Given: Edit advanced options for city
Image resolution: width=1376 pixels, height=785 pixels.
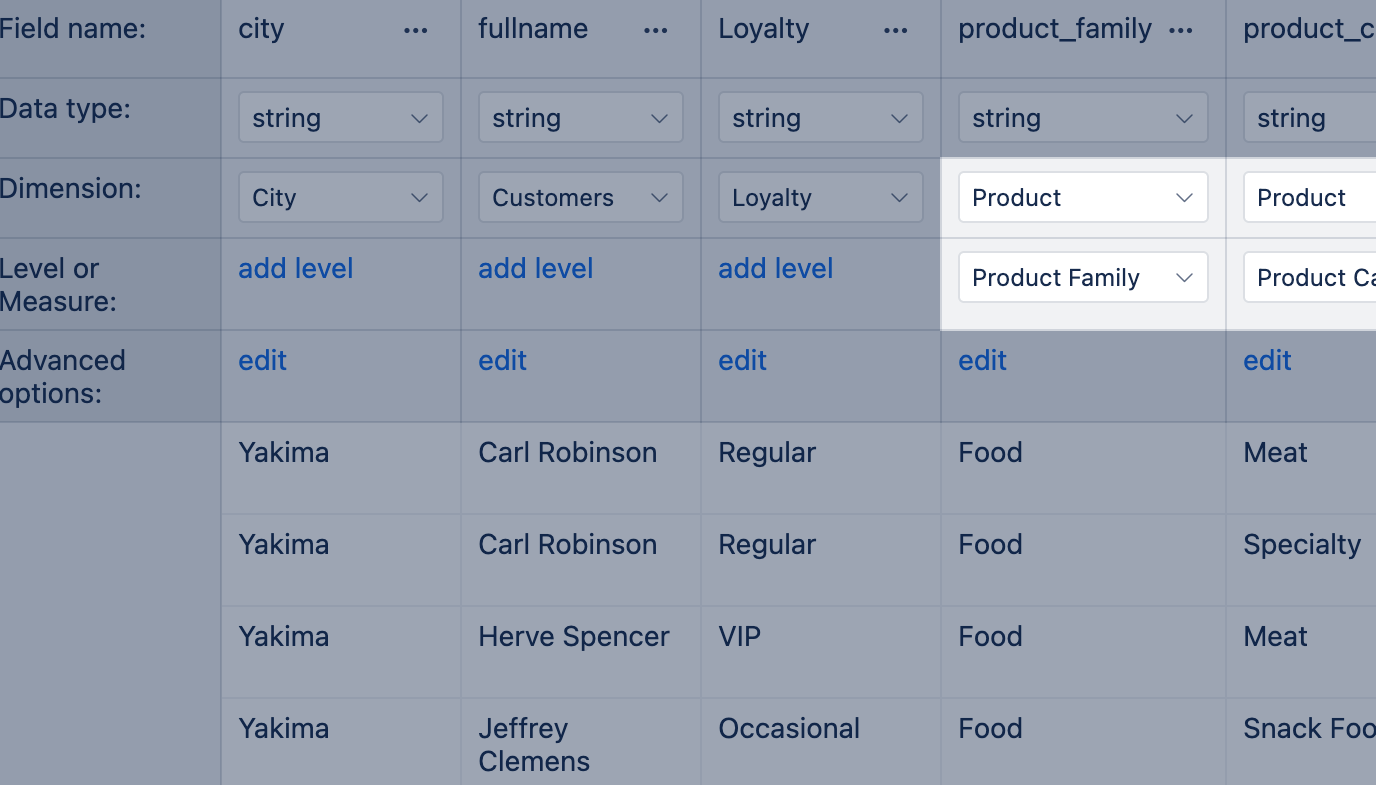Looking at the screenshot, I should [x=263, y=361].
